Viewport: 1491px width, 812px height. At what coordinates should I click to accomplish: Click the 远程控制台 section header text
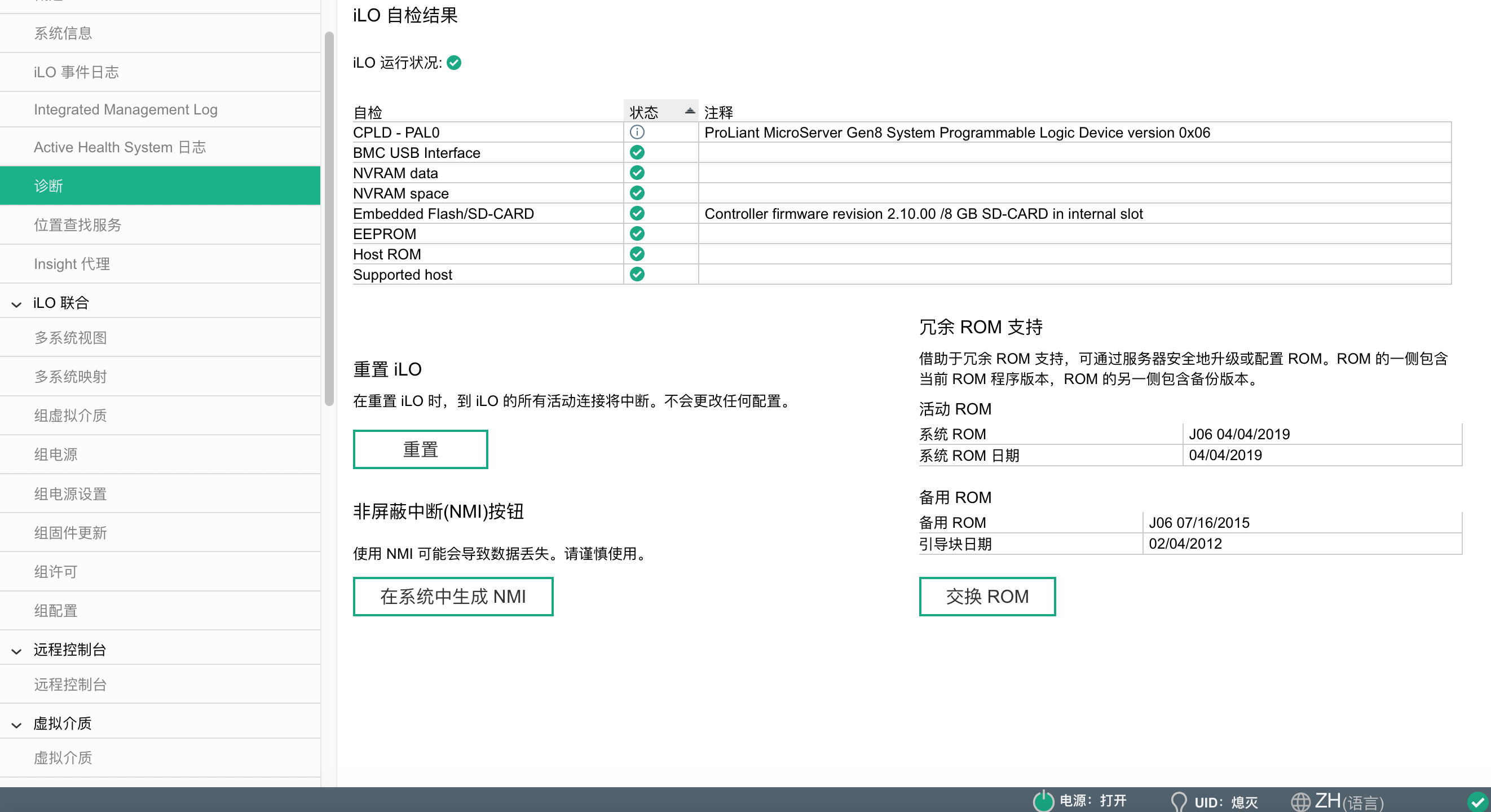pos(69,650)
